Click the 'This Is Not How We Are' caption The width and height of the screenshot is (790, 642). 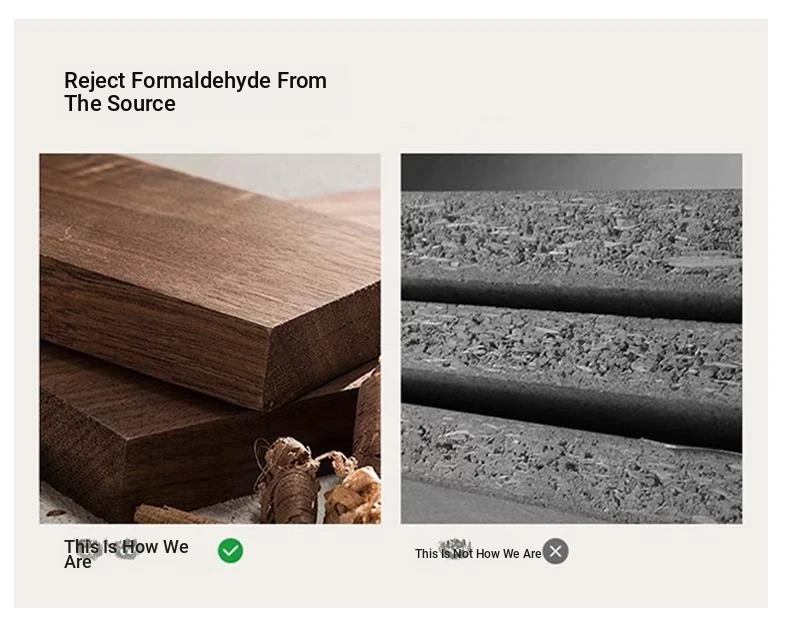478,553
